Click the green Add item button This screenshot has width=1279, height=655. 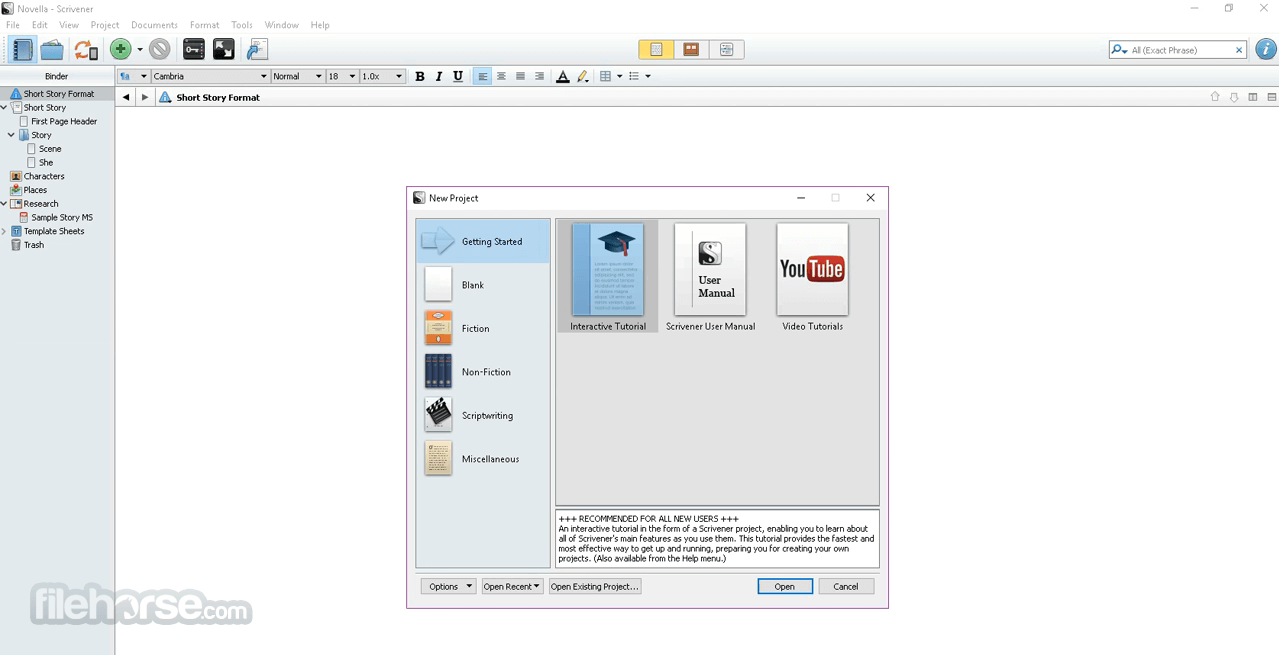121,49
